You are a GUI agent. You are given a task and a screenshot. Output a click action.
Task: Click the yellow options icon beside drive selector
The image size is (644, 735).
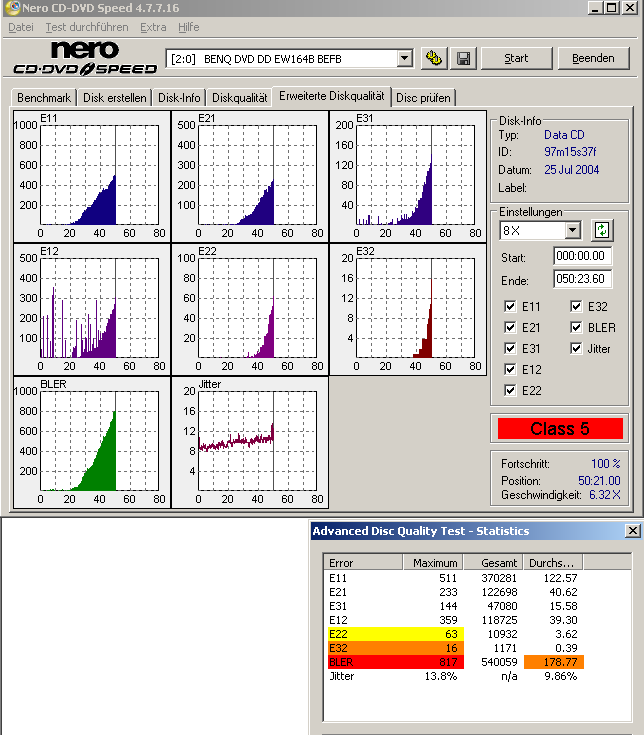(434, 58)
